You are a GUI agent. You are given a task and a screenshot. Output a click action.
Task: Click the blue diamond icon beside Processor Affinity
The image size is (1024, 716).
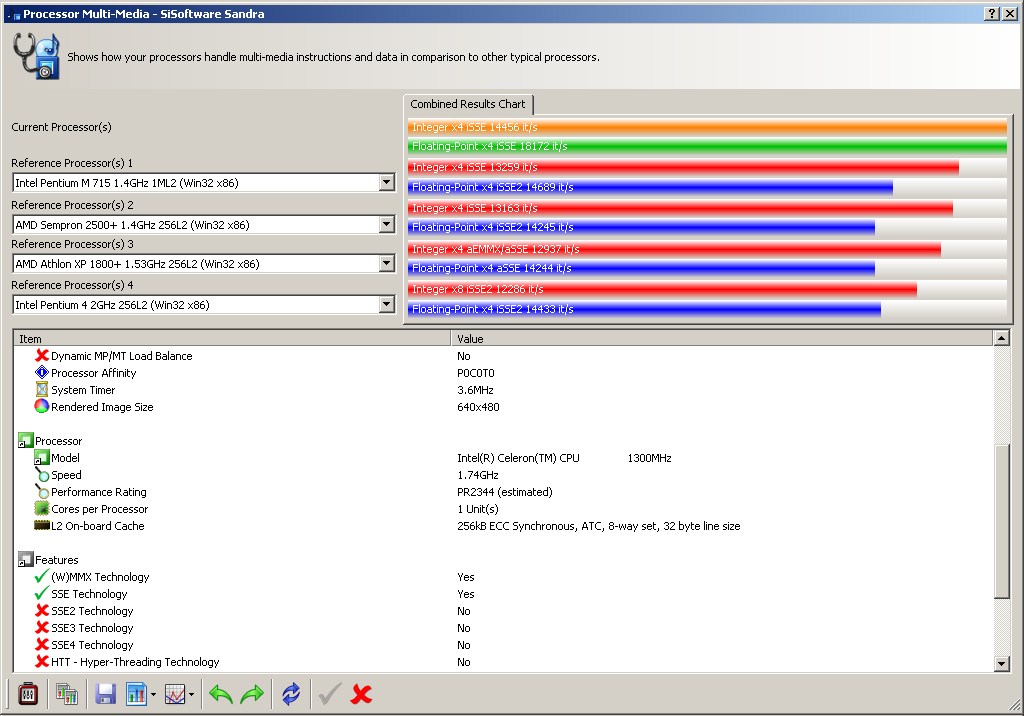point(42,372)
